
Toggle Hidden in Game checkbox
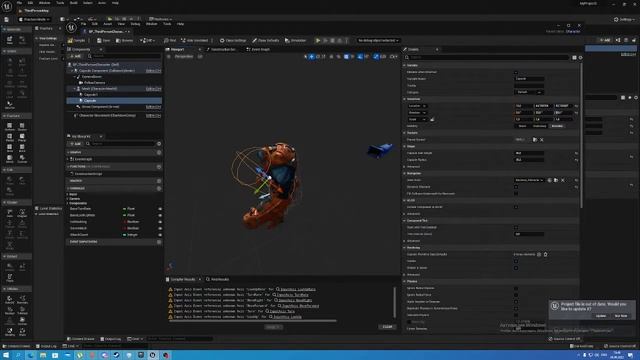(516, 268)
